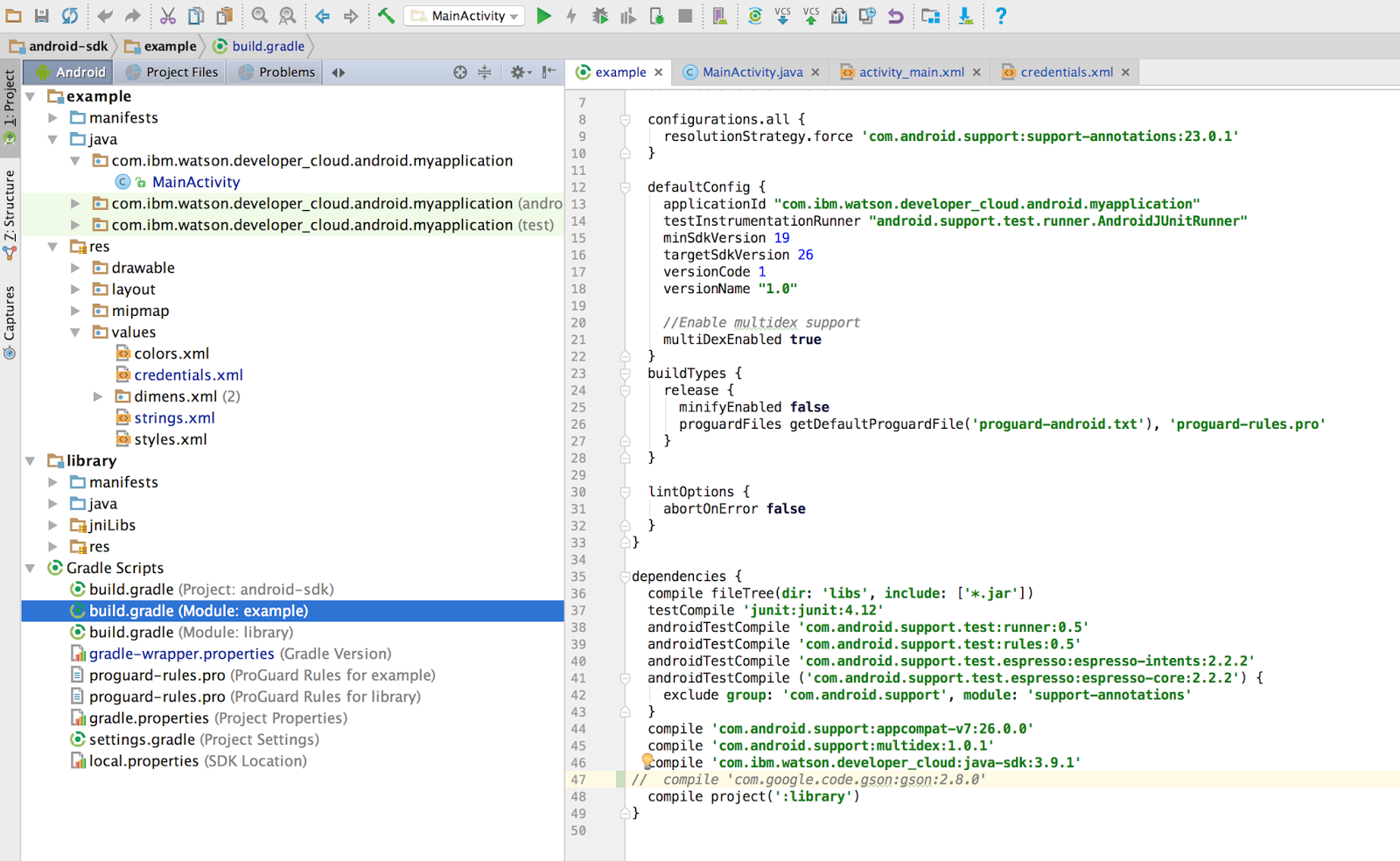The image size is (1400, 861).
Task: Close the example editor tab
Action: click(659, 72)
